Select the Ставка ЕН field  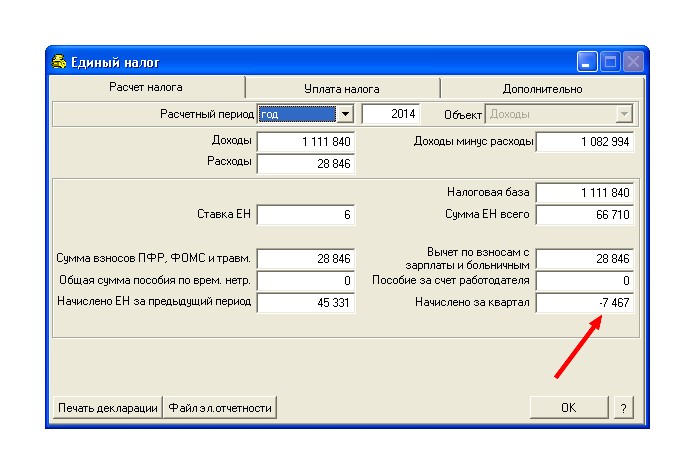(x=306, y=215)
